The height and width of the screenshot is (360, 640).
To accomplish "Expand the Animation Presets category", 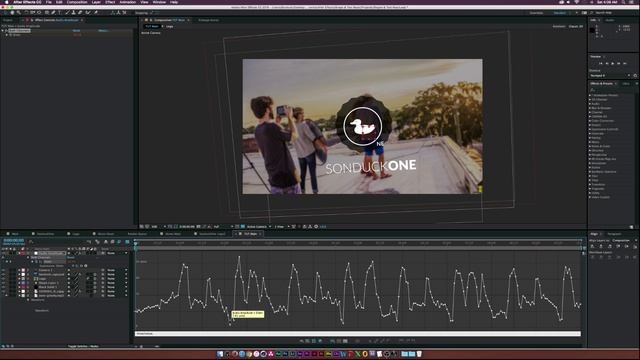I will pos(590,95).
